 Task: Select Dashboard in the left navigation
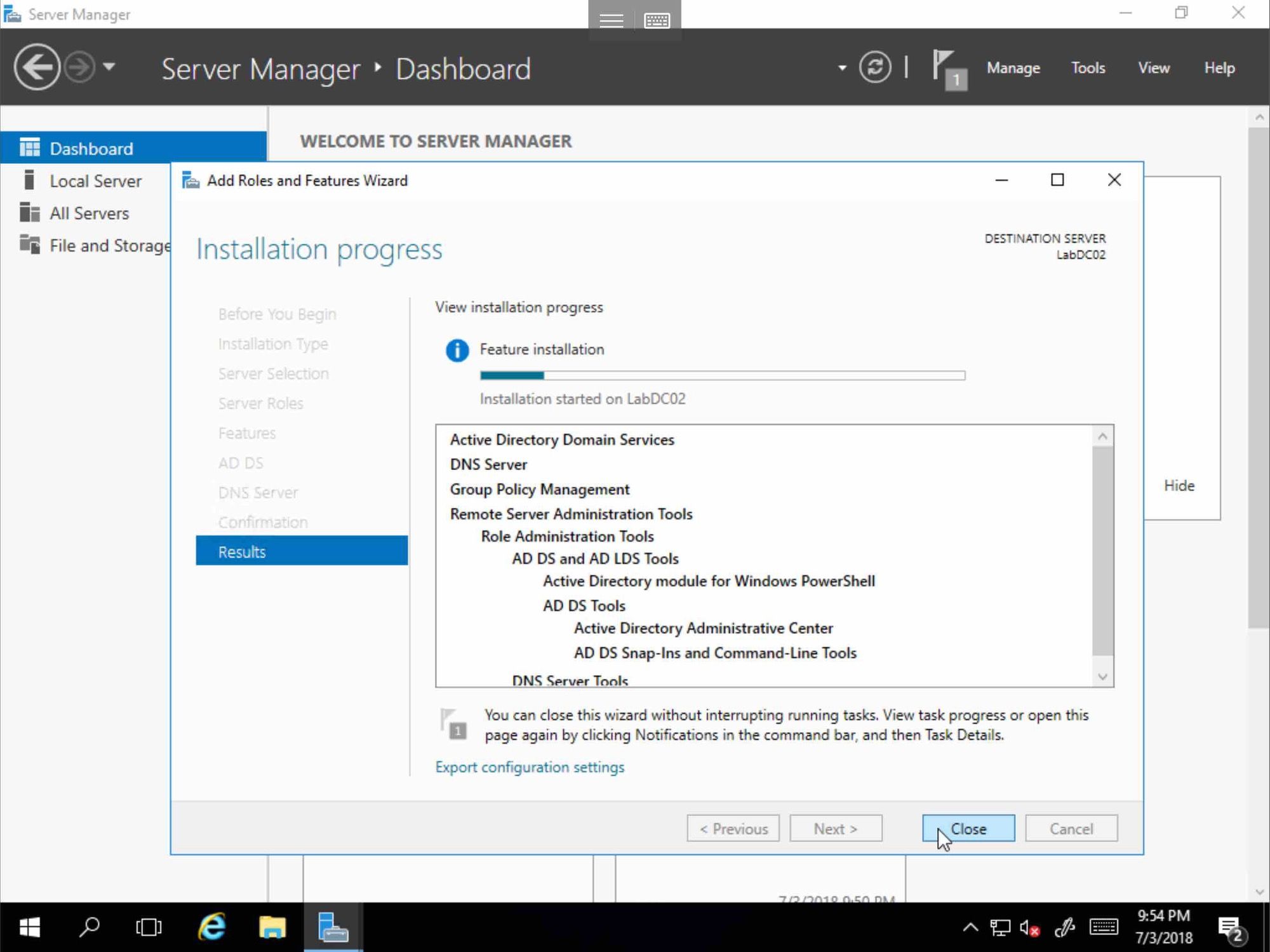[x=133, y=148]
